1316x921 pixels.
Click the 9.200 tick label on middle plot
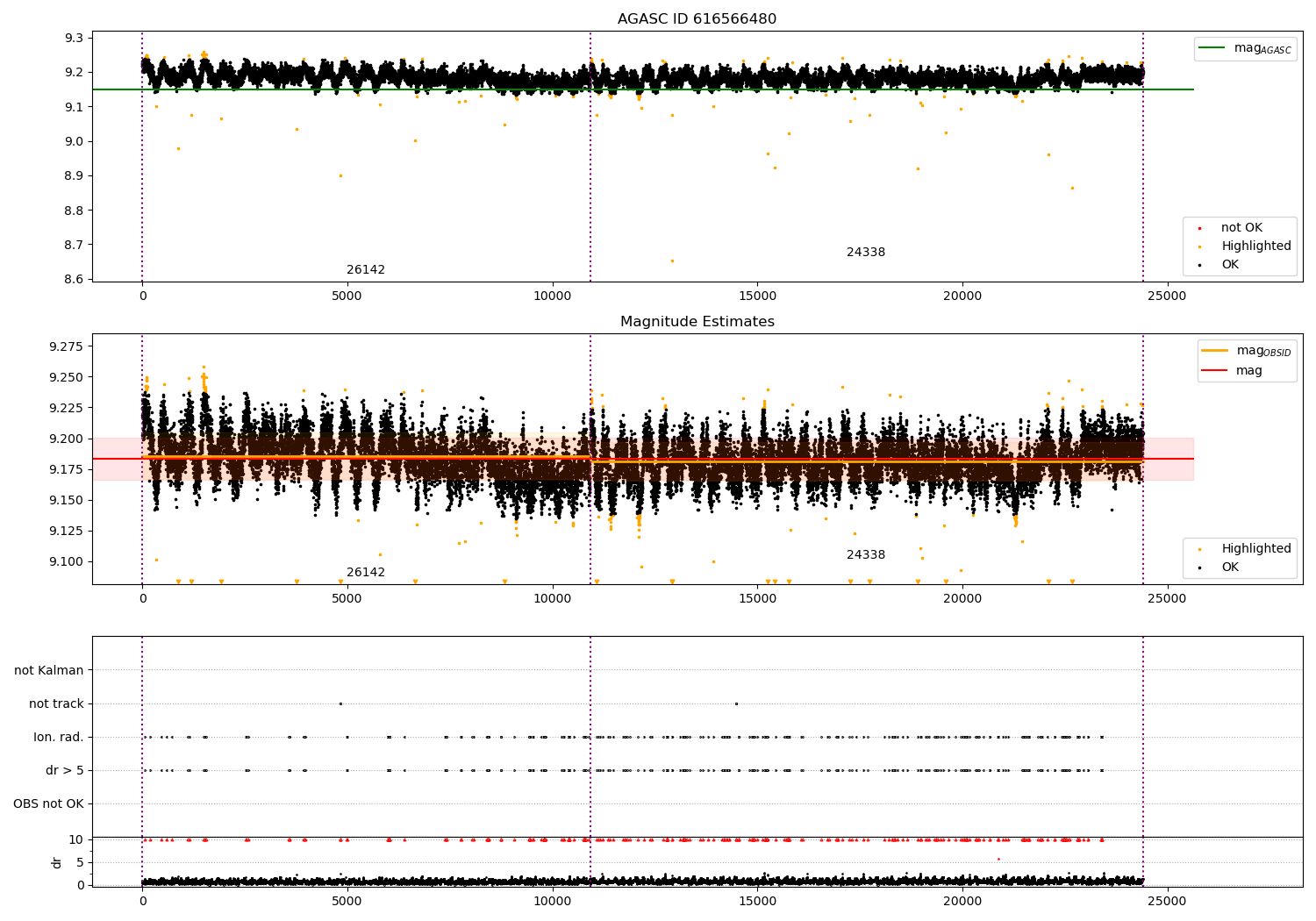[67, 439]
